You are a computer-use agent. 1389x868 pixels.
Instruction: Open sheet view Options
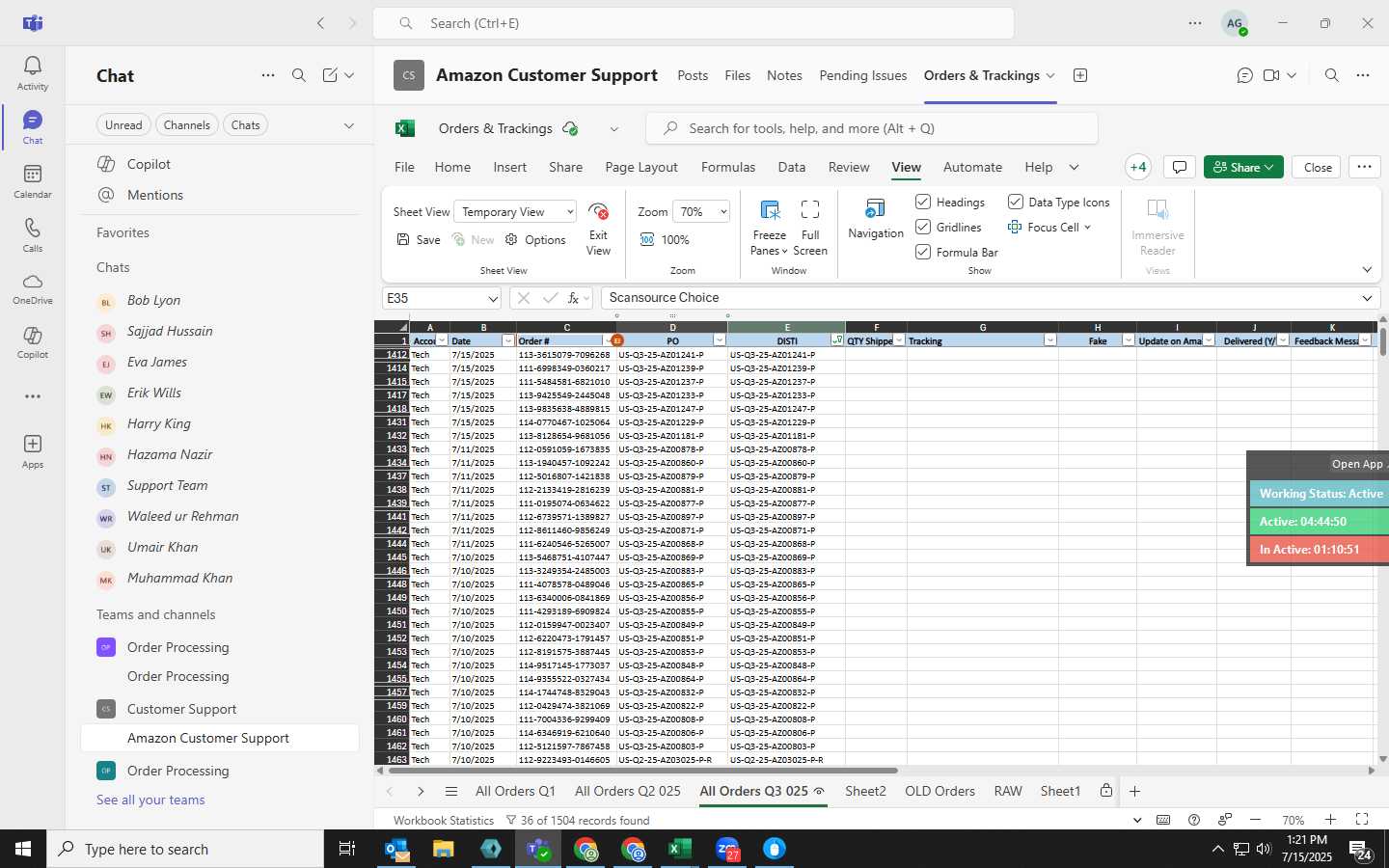[x=535, y=240]
